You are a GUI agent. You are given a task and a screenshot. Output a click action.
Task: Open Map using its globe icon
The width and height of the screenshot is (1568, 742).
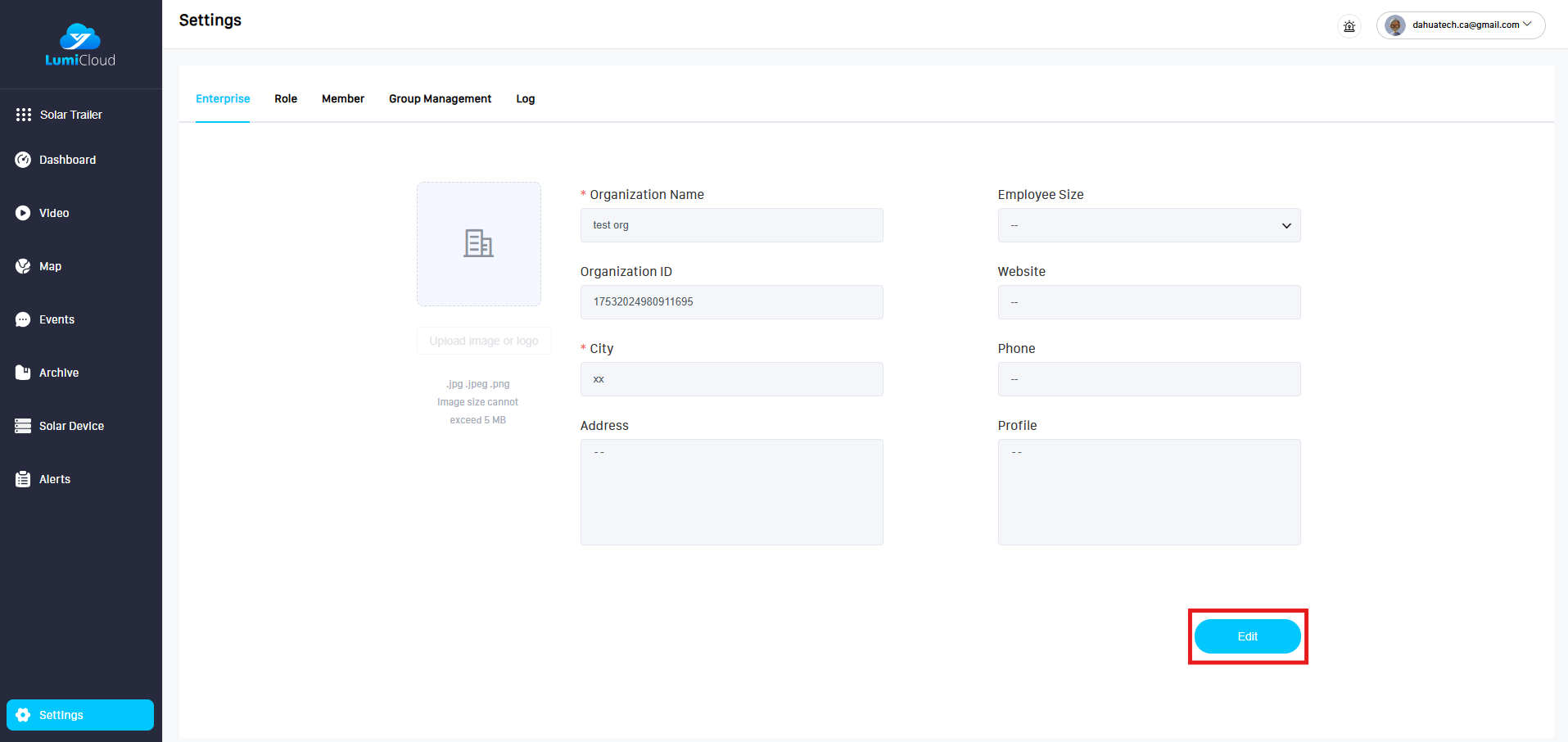click(23, 266)
